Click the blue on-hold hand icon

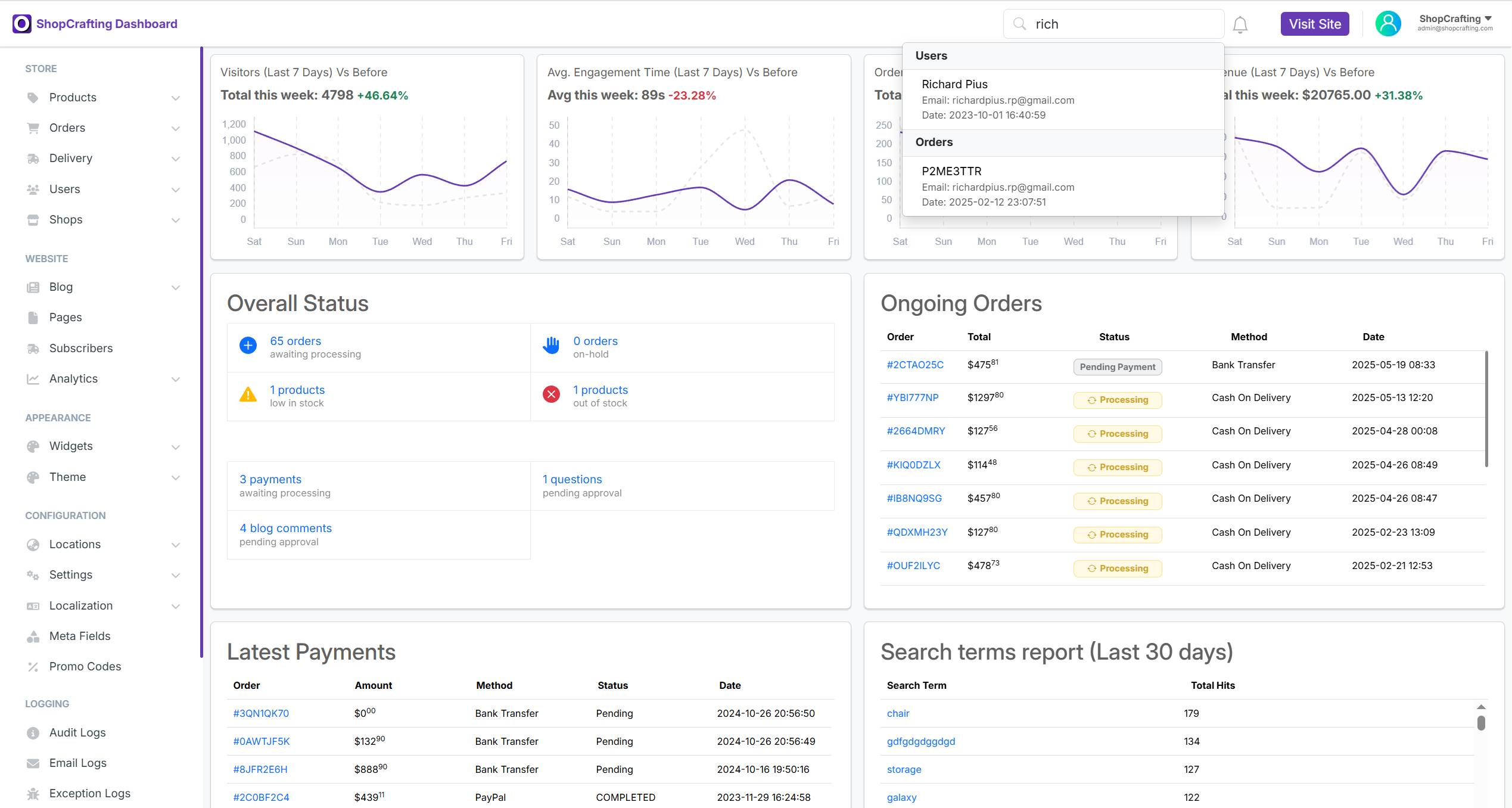[551, 345]
